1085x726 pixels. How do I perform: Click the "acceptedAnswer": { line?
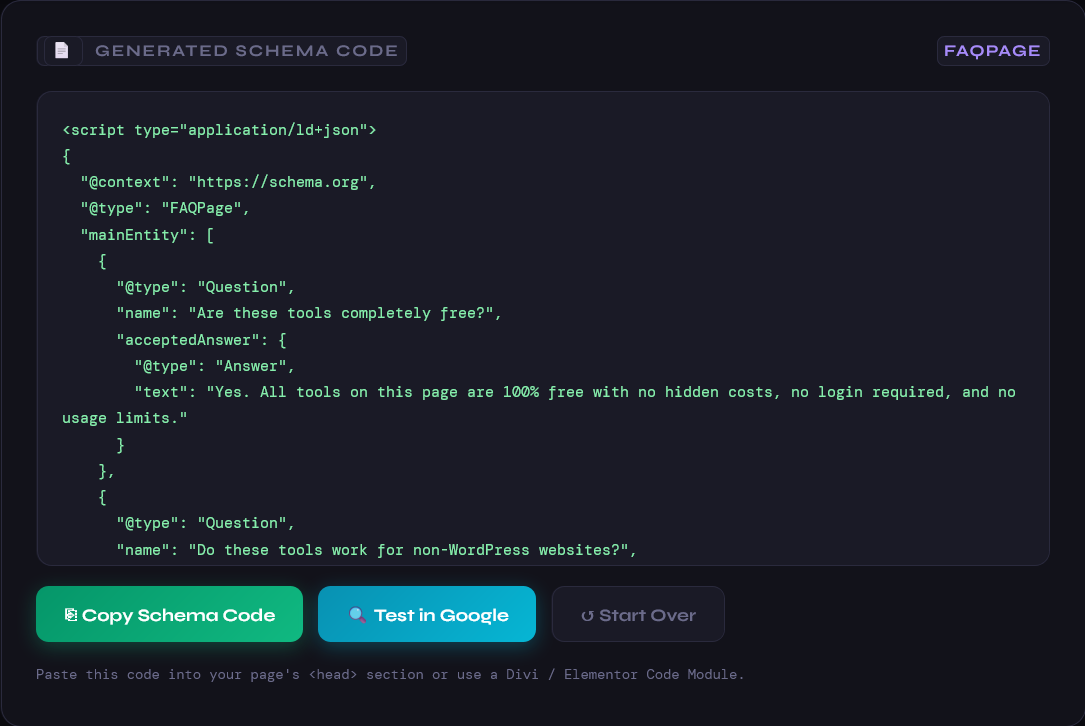coord(201,340)
